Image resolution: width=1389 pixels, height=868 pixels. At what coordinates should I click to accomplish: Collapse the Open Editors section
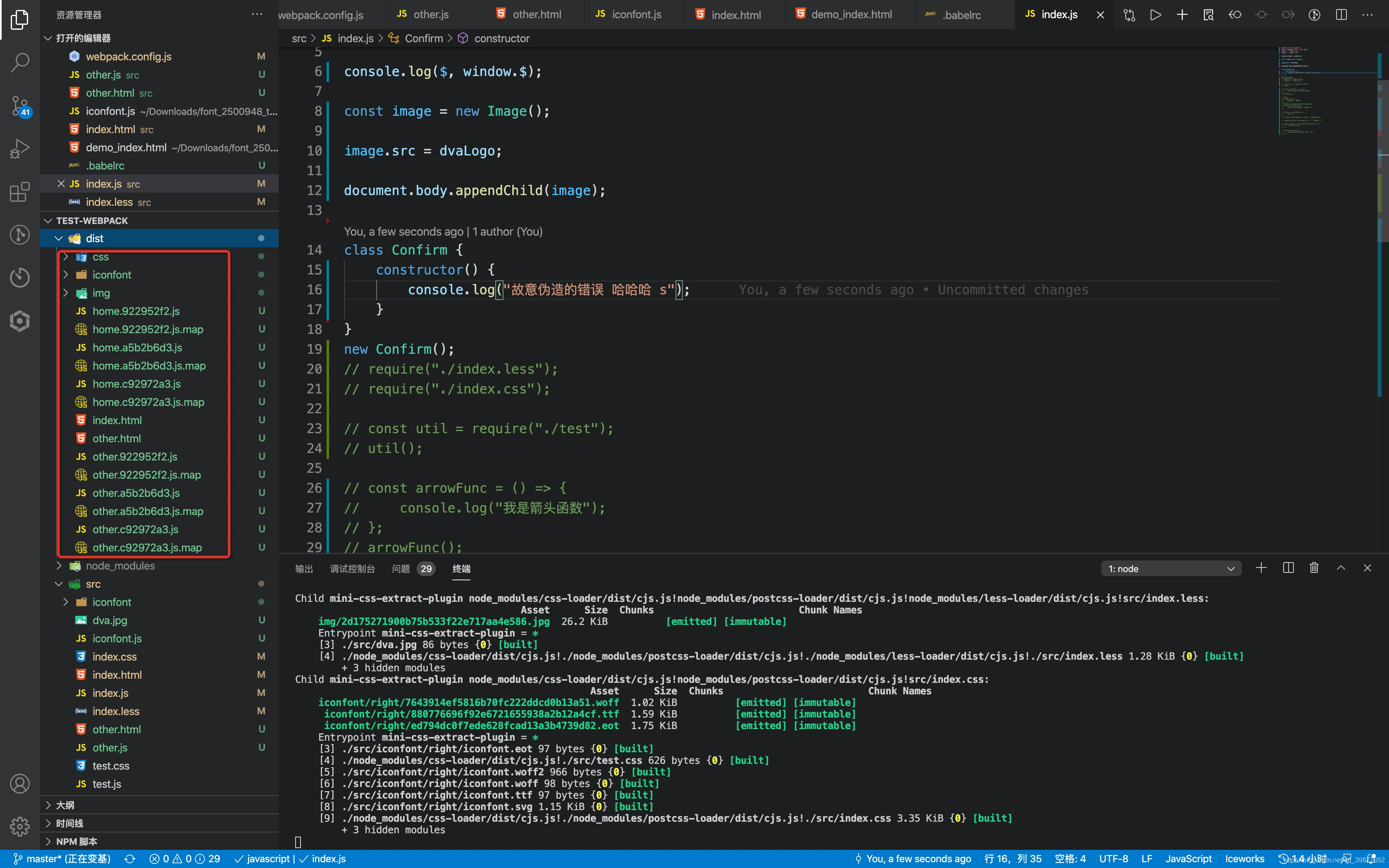coord(48,38)
